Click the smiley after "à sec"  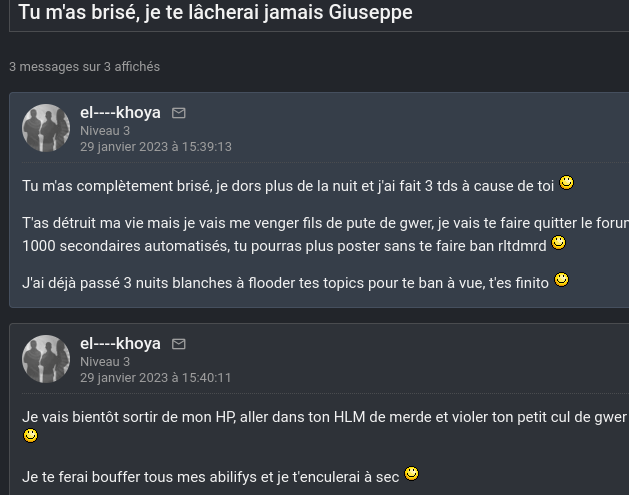point(411,474)
